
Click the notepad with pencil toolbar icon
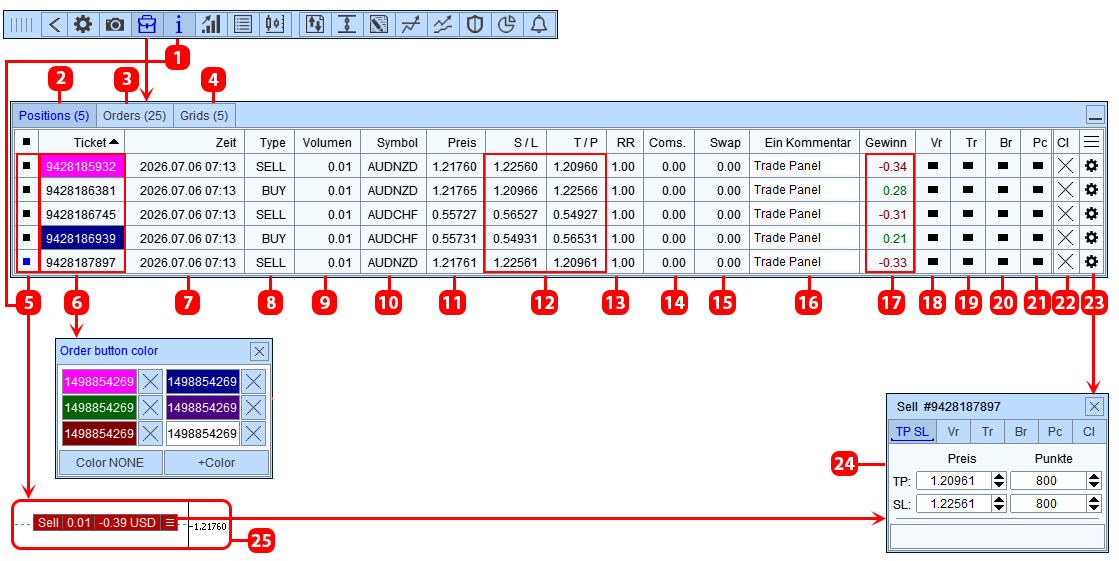tap(379, 24)
